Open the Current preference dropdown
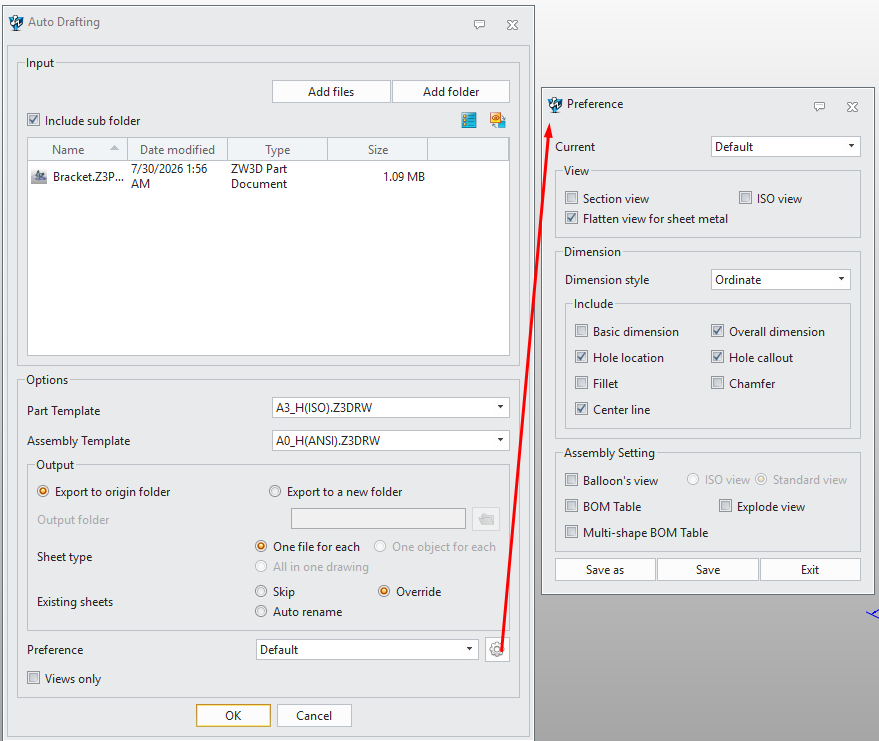879x741 pixels. click(785, 147)
